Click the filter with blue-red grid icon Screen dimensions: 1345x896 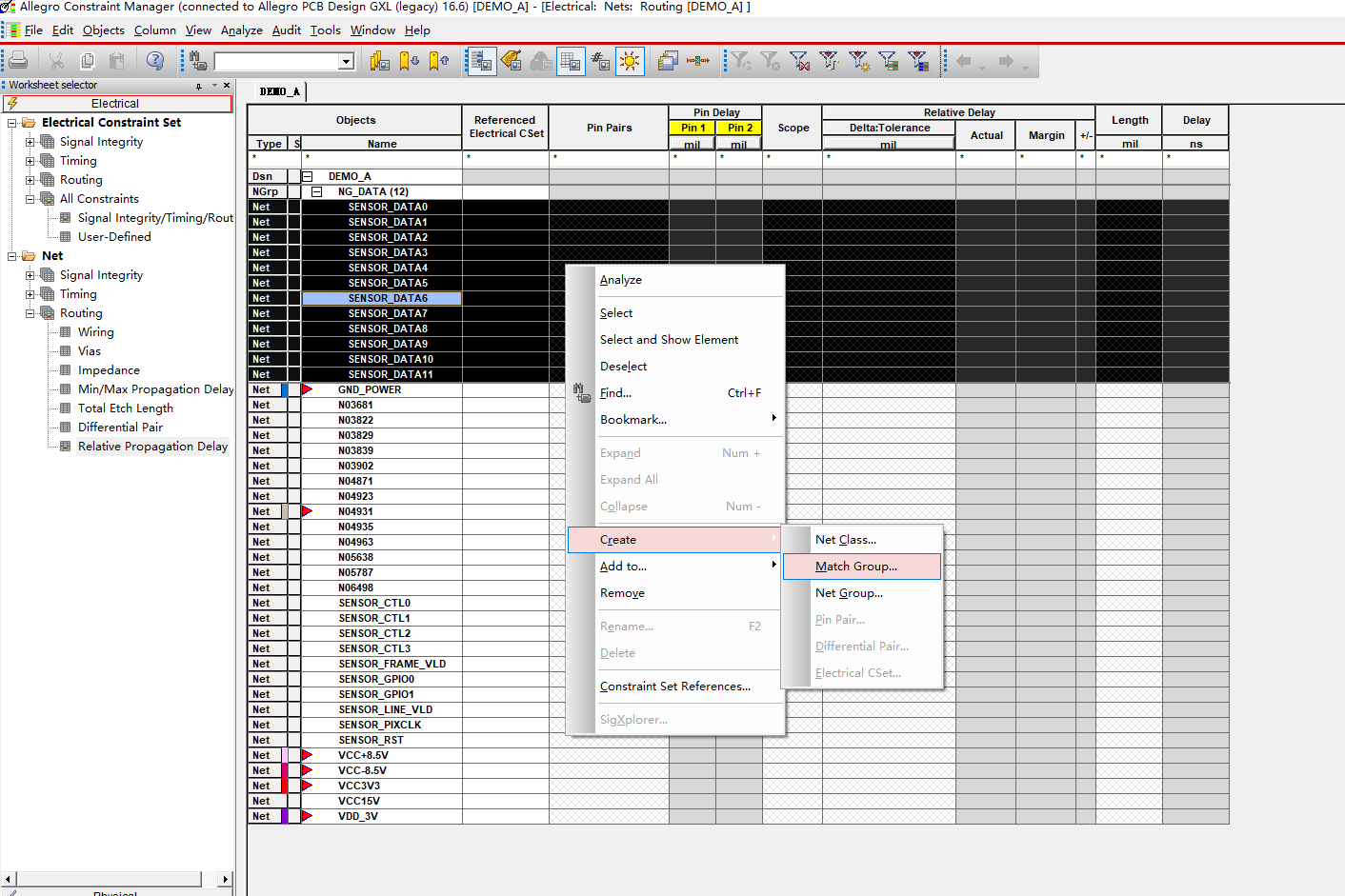coord(918,61)
